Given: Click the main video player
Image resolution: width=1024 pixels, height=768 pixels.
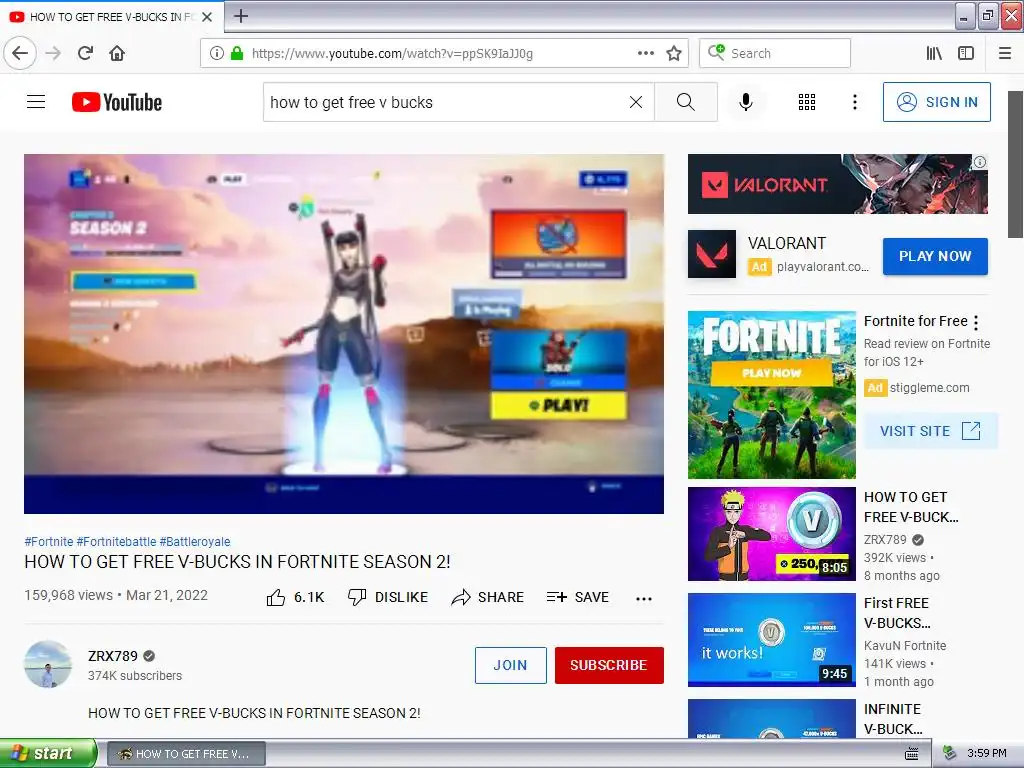Looking at the screenshot, I should [344, 334].
